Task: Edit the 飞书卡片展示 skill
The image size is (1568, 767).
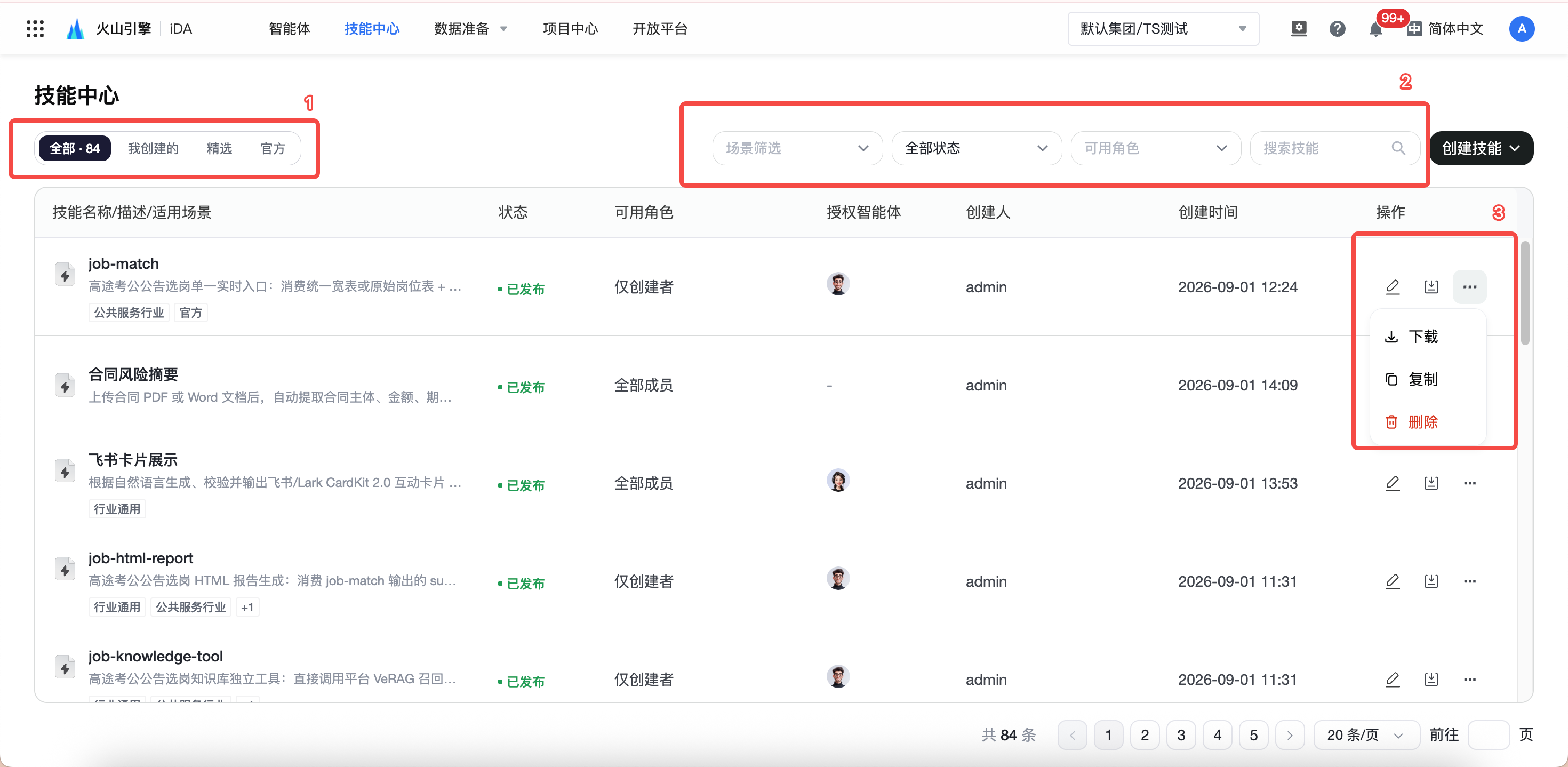Action: coord(1392,483)
